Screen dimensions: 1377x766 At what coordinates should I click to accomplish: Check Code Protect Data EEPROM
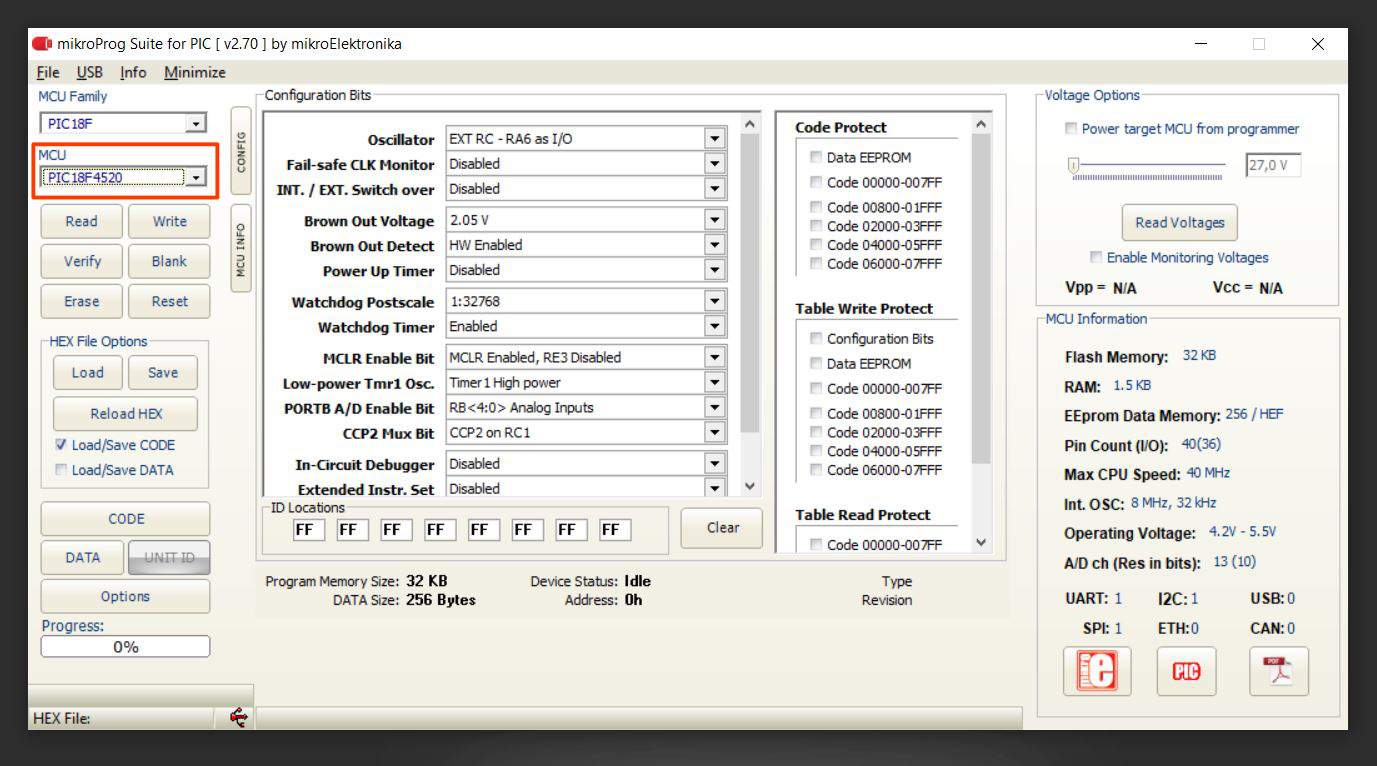(817, 157)
